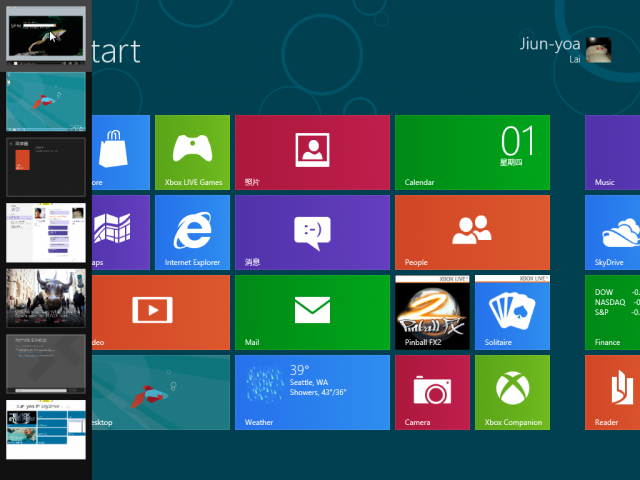640x480 pixels.
Task: Open the Desktop tile with fish
Action: click(x=161, y=392)
